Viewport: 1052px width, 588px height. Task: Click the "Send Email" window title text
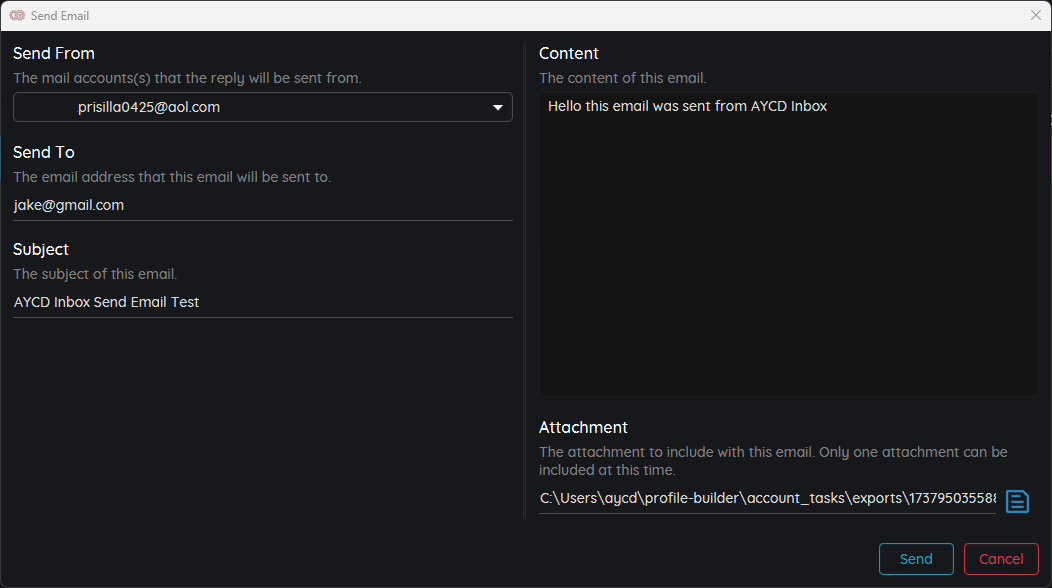point(60,16)
